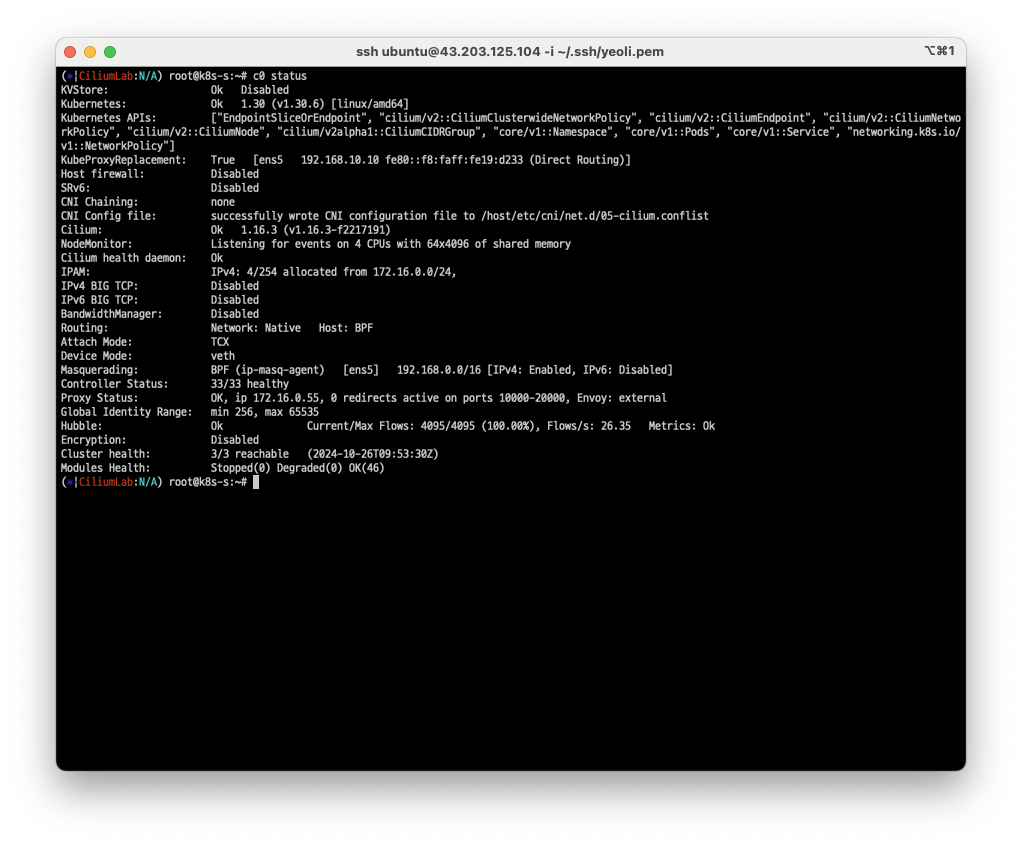Click the ssh window title text

tap(510, 52)
